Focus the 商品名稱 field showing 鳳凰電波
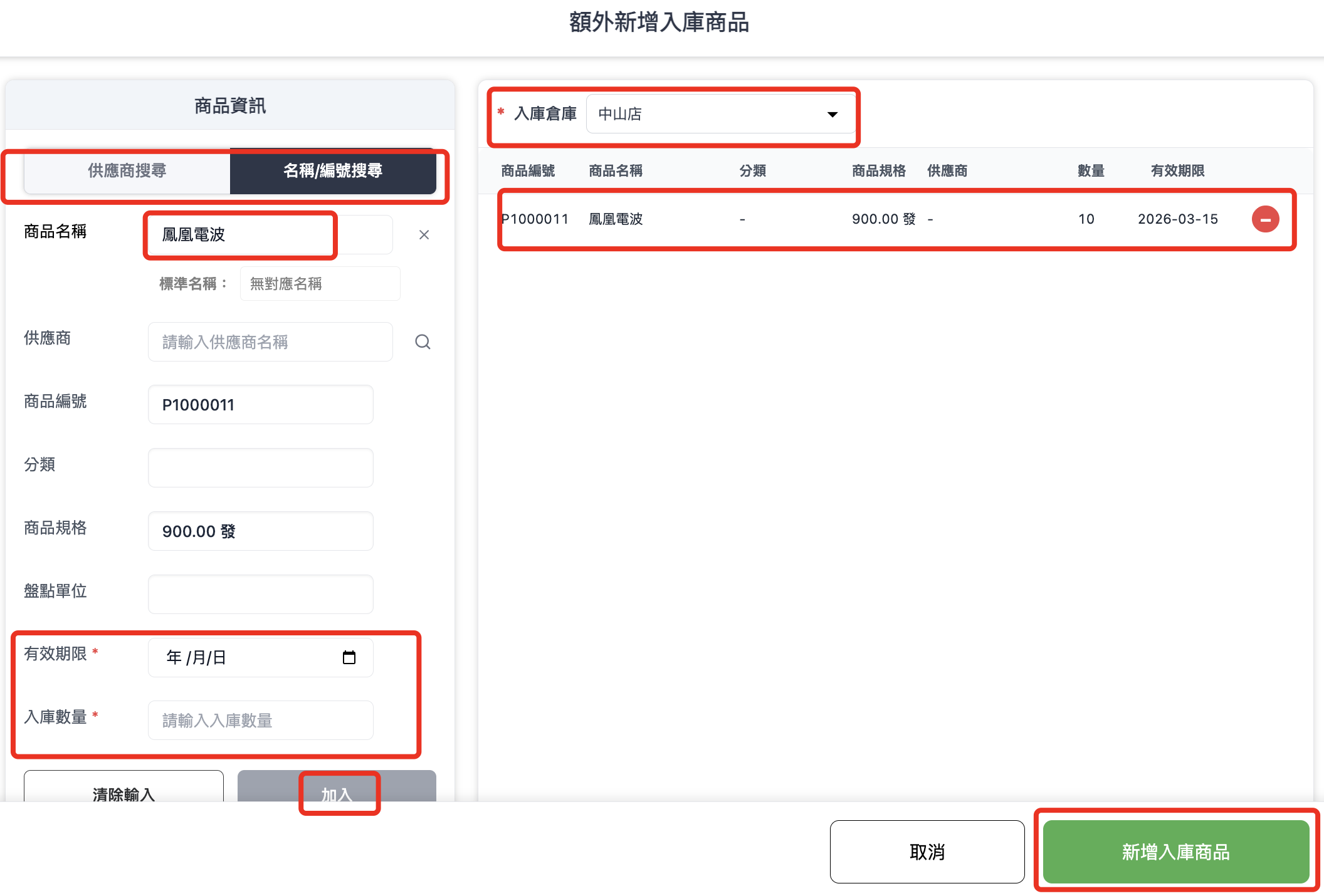This screenshot has width=1324, height=896. coord(251,235)
